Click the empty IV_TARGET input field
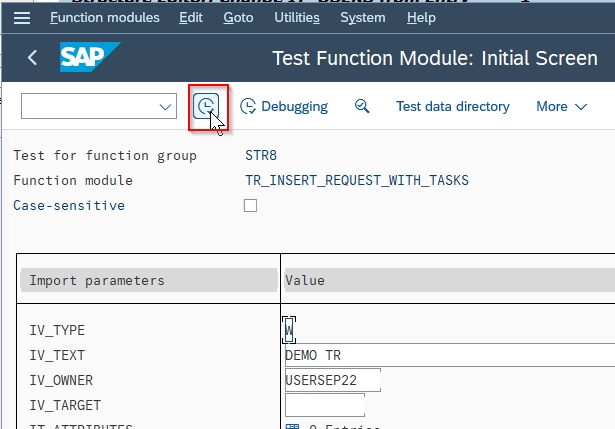 click(x=325, y=404)
